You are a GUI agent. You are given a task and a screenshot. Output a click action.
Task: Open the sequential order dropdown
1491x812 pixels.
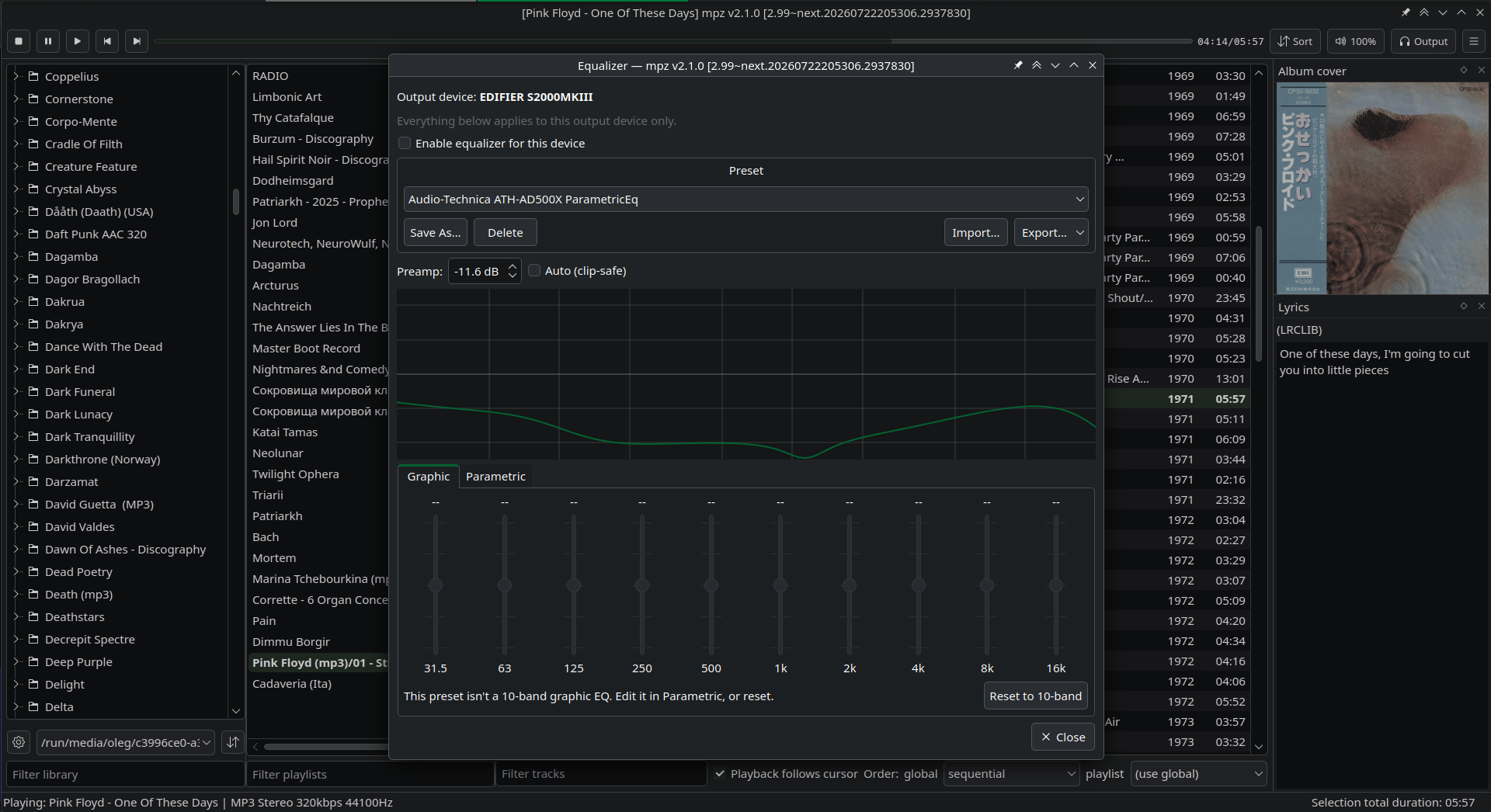(x=1011, y=774)
